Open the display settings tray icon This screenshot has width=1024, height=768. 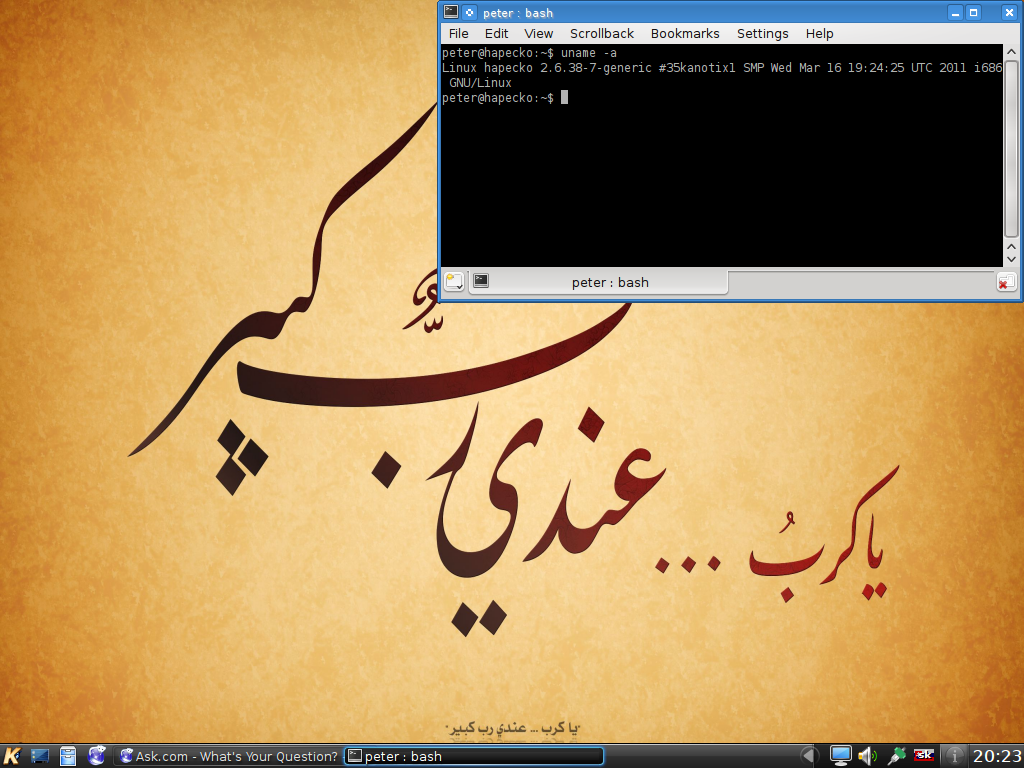[840, 756]
